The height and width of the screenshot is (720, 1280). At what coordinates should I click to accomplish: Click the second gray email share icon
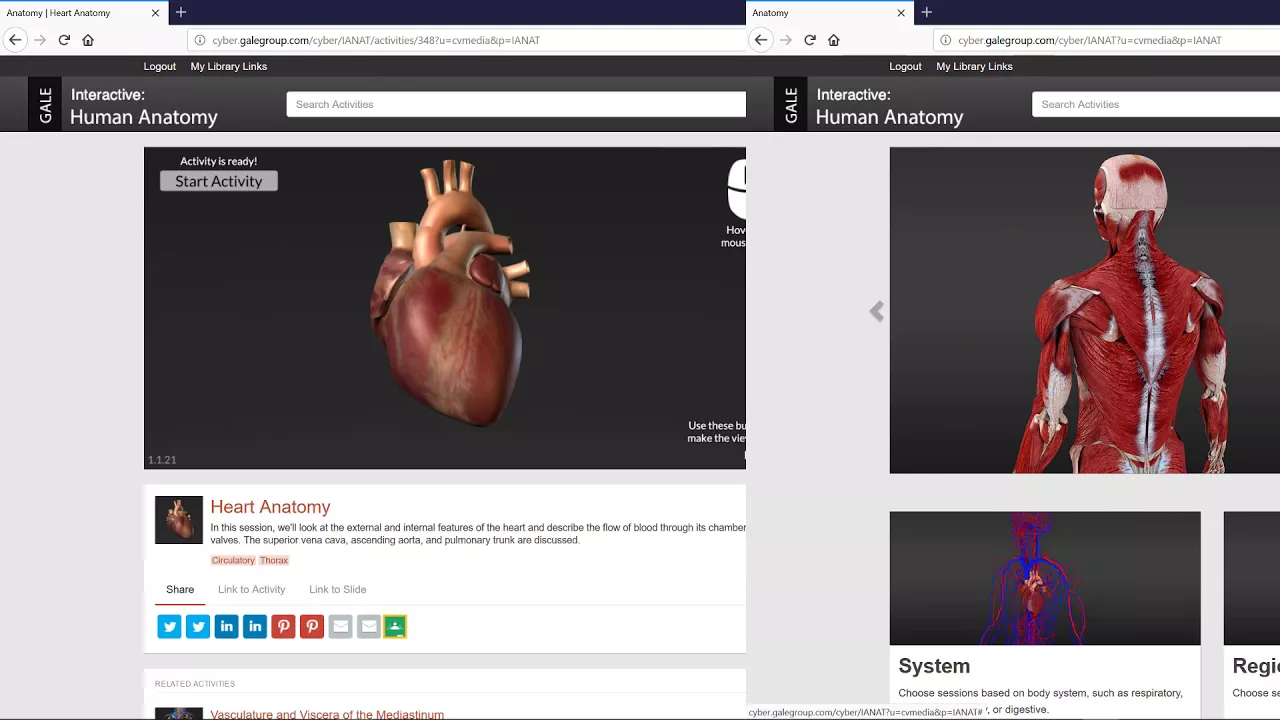[369, 626]
